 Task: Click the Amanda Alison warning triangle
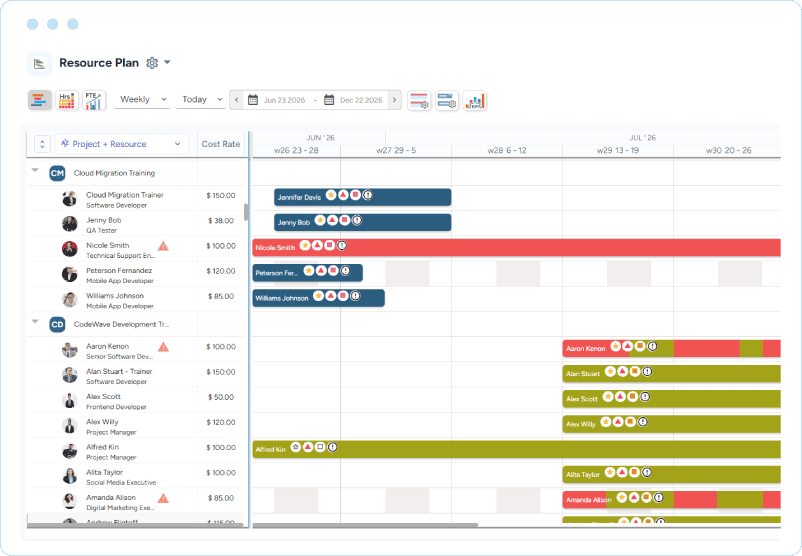163,498
